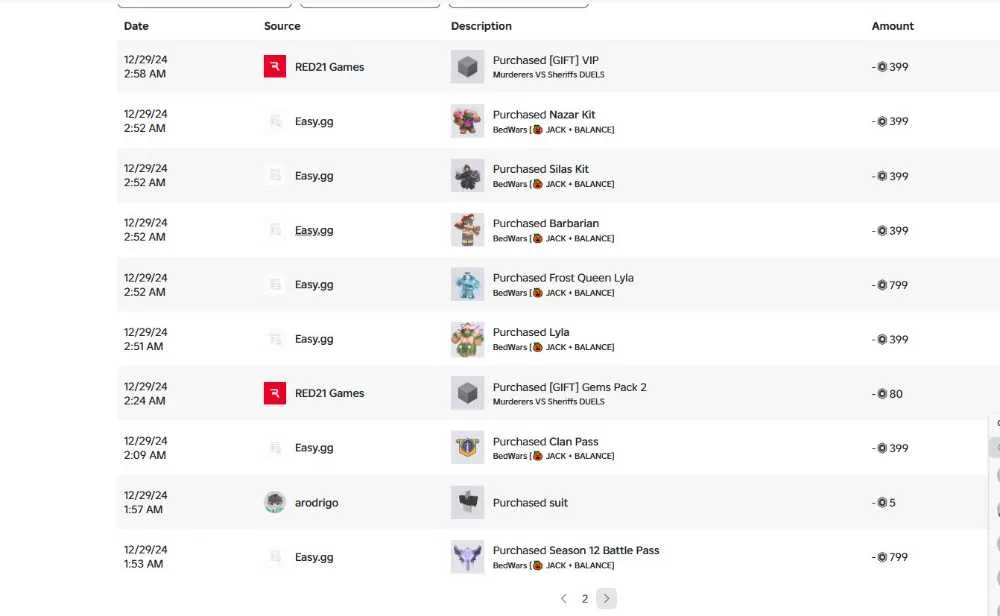Click the Gems Pack 2 gray cube icon

[x=467, y=393]
